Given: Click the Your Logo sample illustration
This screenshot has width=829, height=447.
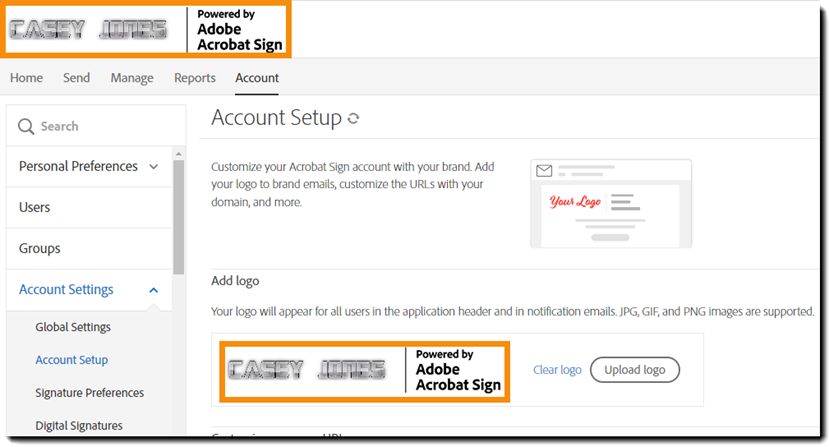Looking at the screenshot, I should pos(575,202).
